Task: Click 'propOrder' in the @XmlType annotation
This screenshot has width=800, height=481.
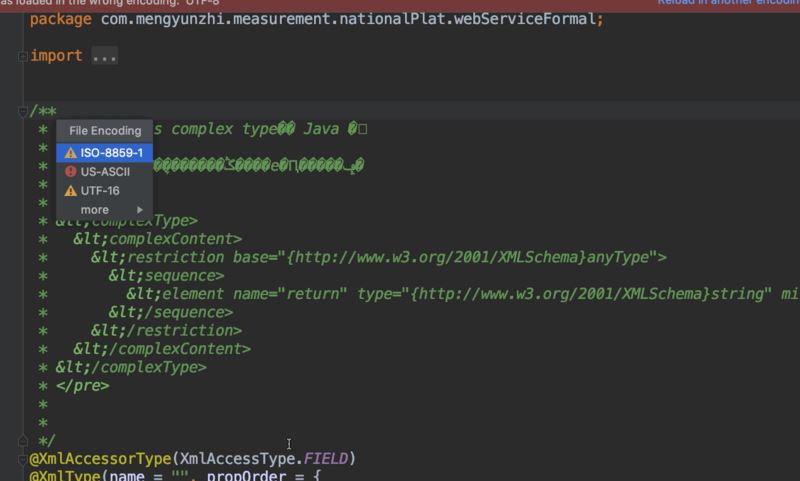Action: 246,475
